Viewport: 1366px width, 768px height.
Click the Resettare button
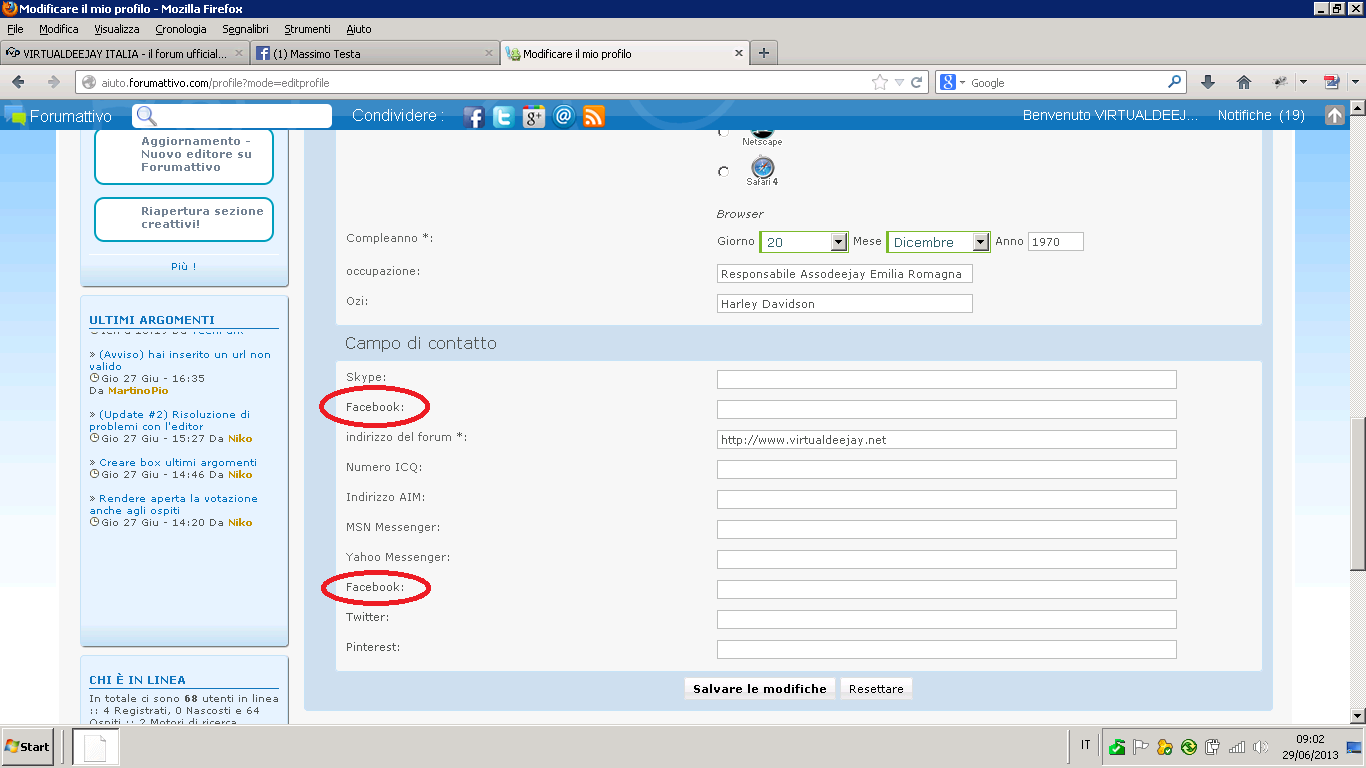(876, 689)
